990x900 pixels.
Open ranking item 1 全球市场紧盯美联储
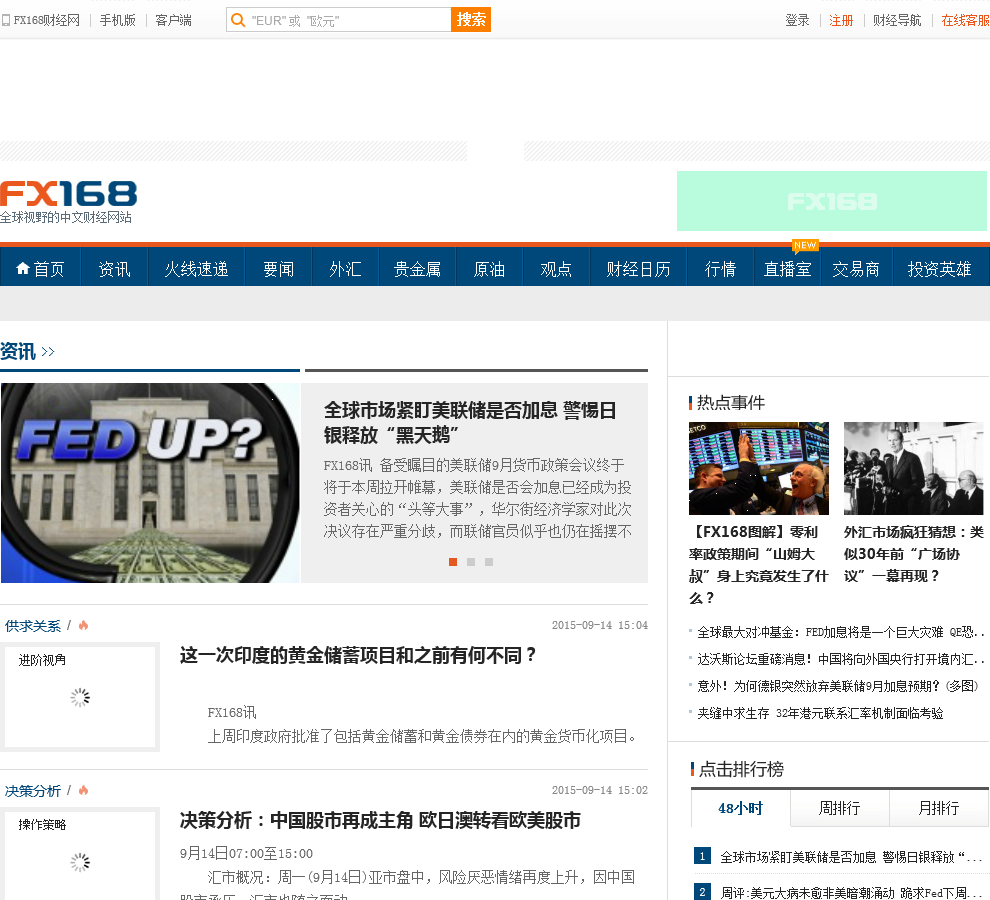[851, 857]
